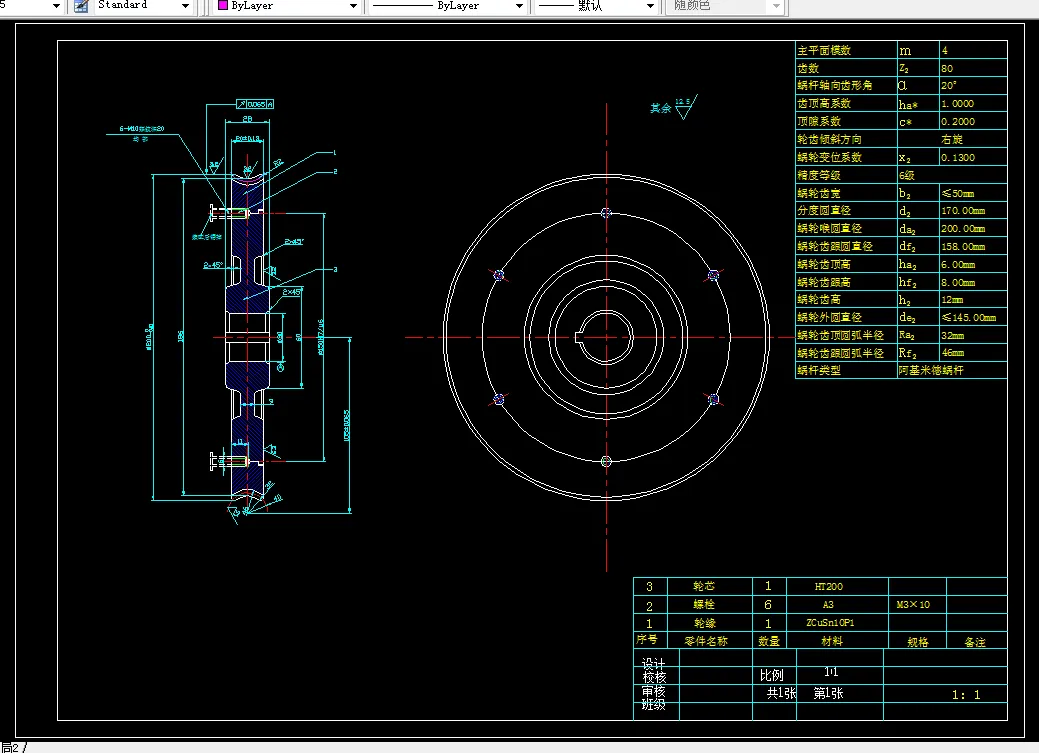The height and width of the screenshot is (753, 1039).
Task: Click the M3×10 specification cell
Action: [x=913, y=605]
